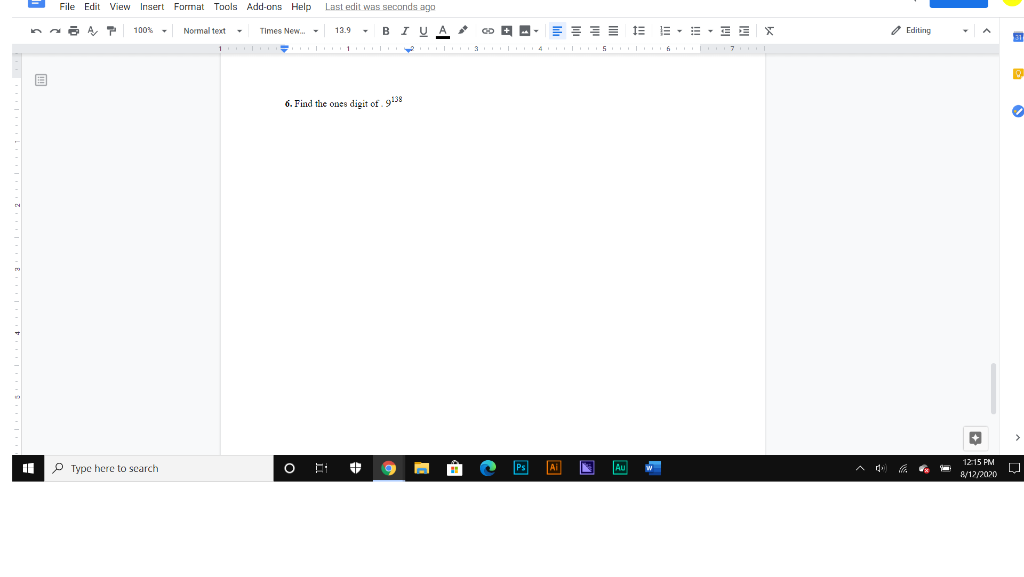Select the print icon
The image size is (1024, 577).
point(72,30)
